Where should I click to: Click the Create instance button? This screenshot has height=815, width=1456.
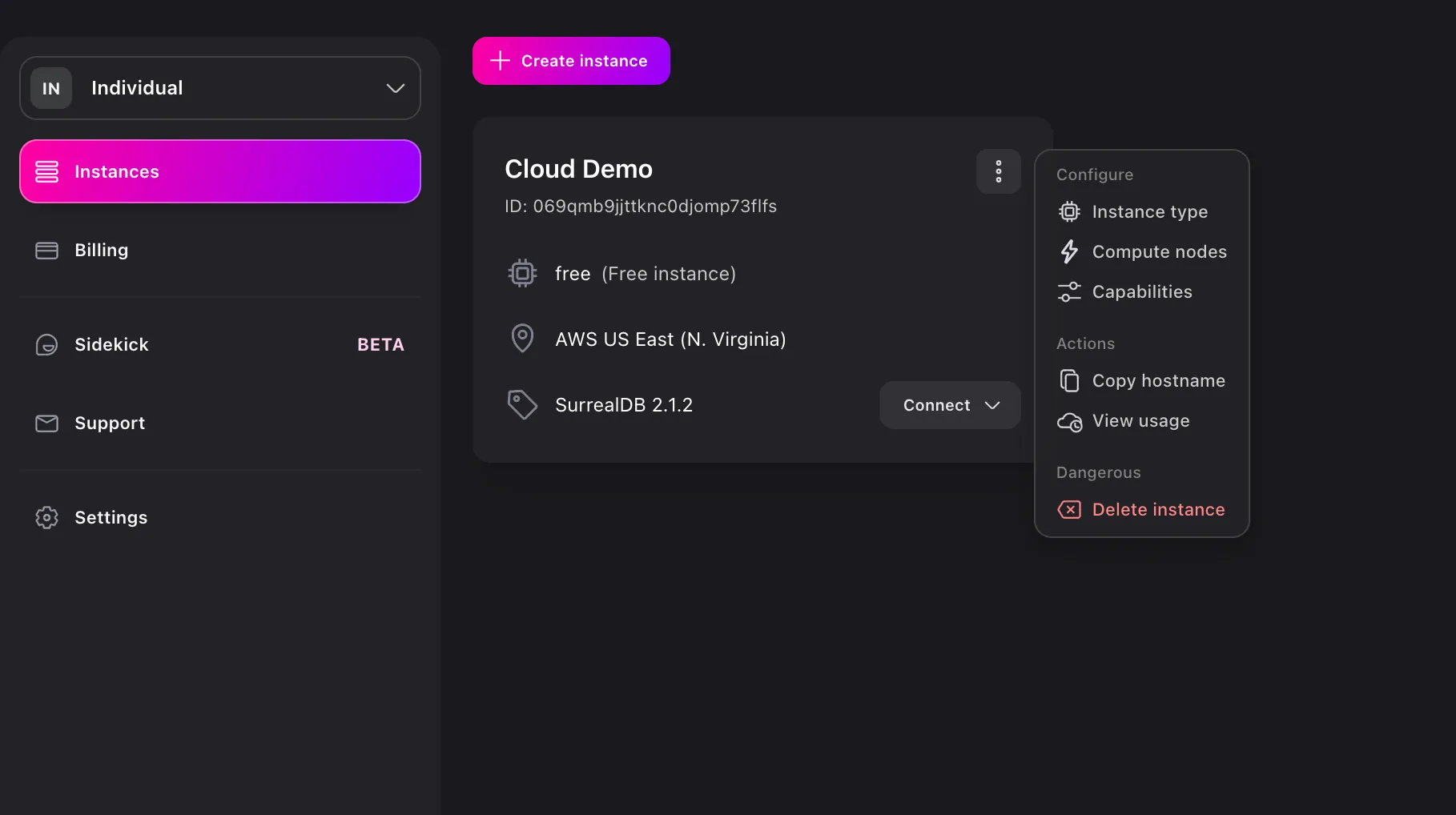[x=571, y=61]
